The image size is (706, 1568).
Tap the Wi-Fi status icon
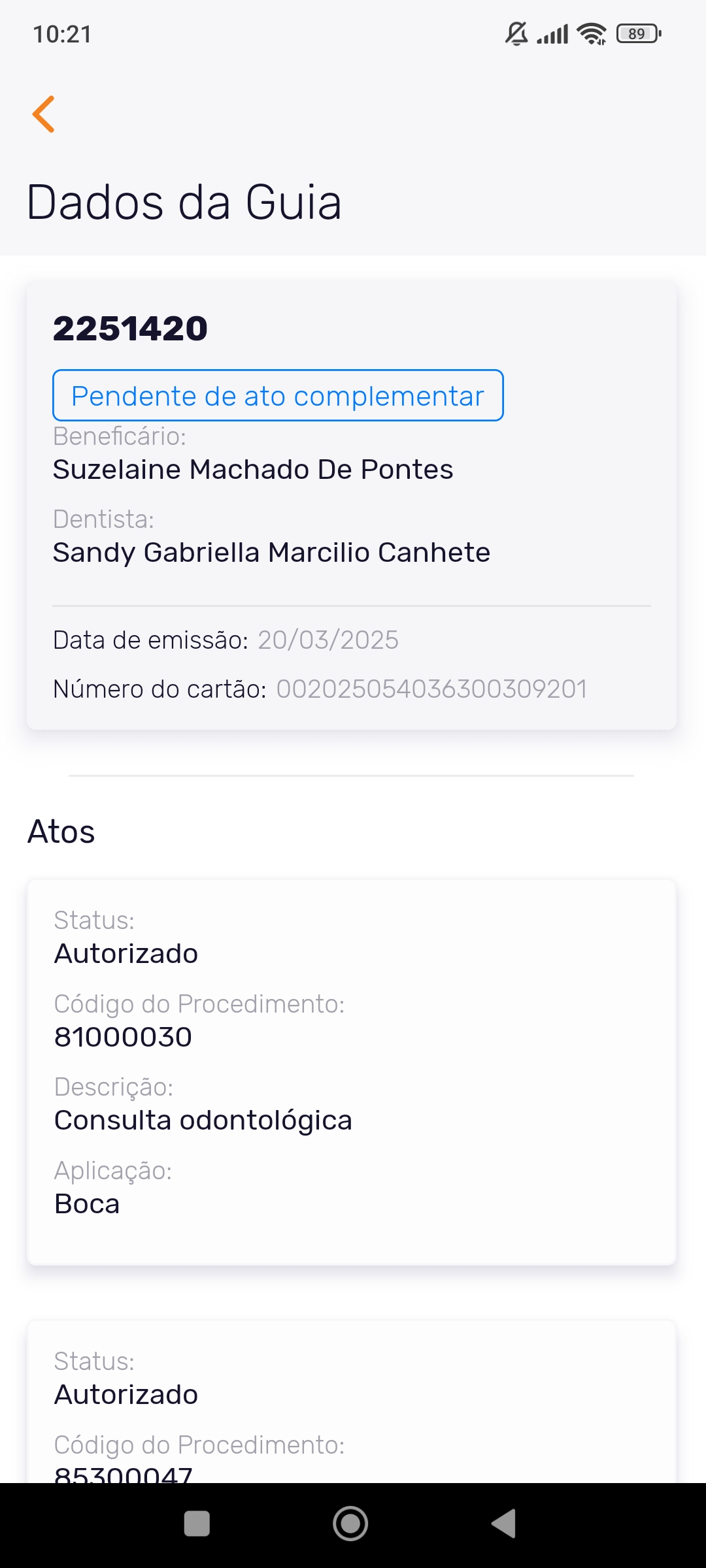click(592, 33)
